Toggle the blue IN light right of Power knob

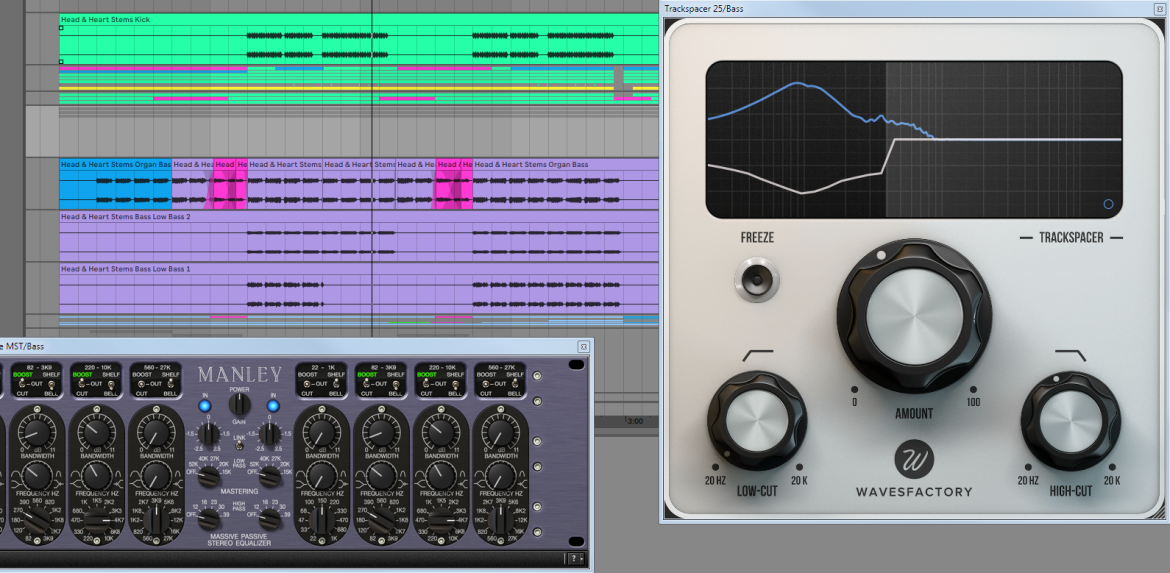(272, 406)
